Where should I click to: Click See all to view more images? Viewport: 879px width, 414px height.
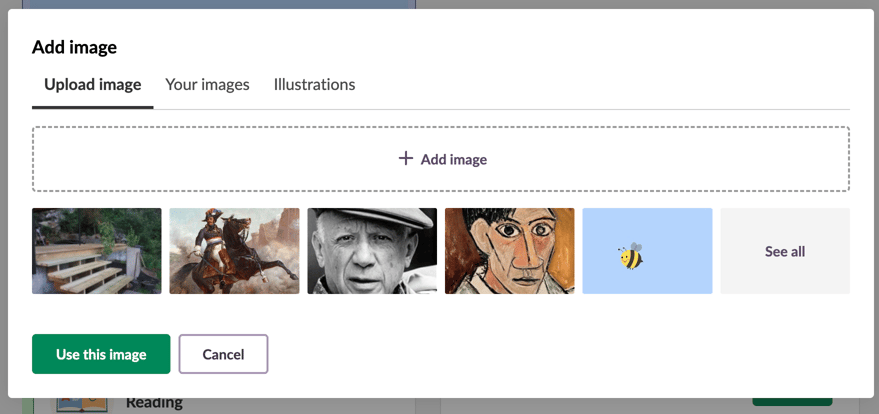click(785, 251)
